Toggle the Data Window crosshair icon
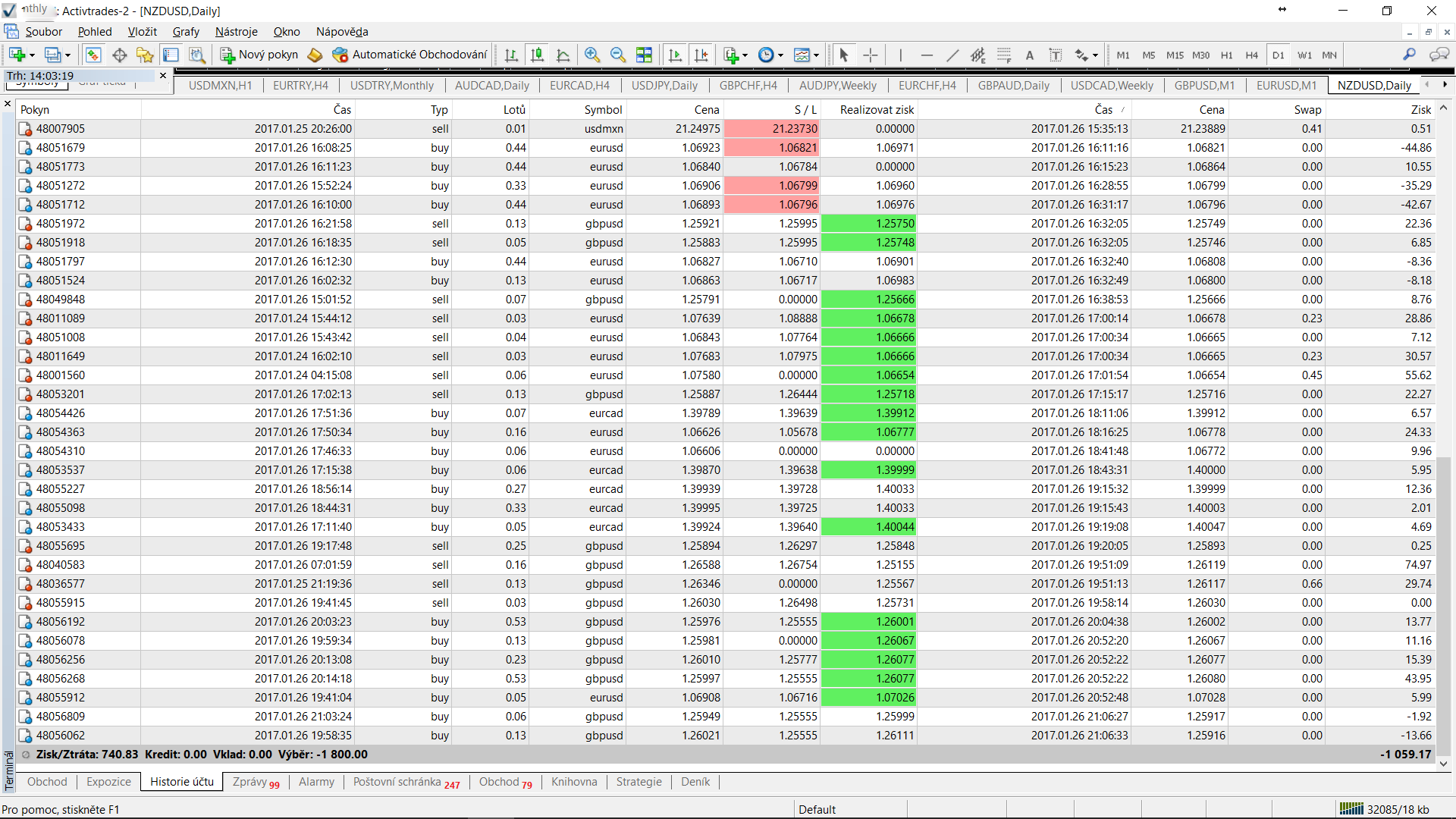This screenshot has width=1456, height=819. [119, 55]
